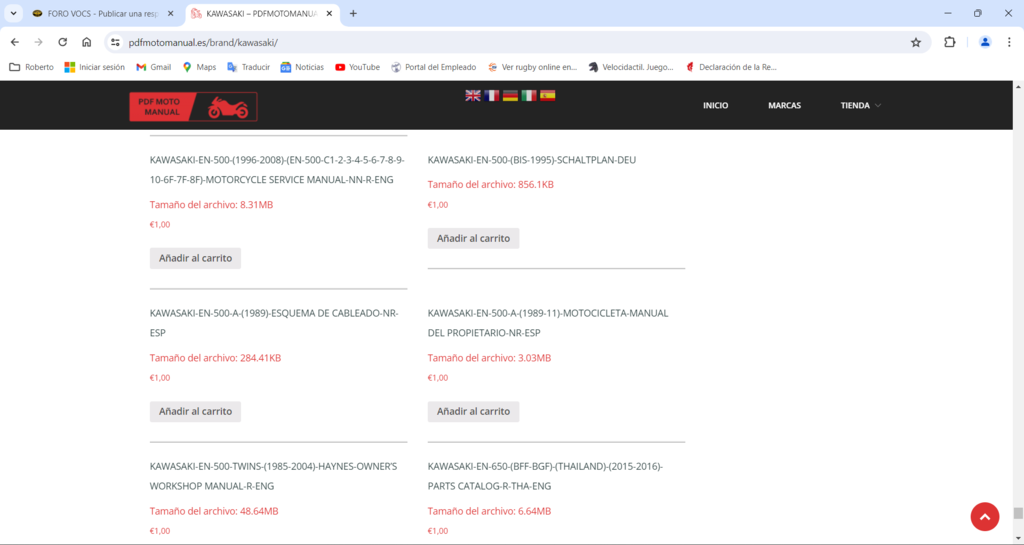
Task: Click 'Tamaño del archivo: 856.1KB' text
Action: (x=490, y=185)
